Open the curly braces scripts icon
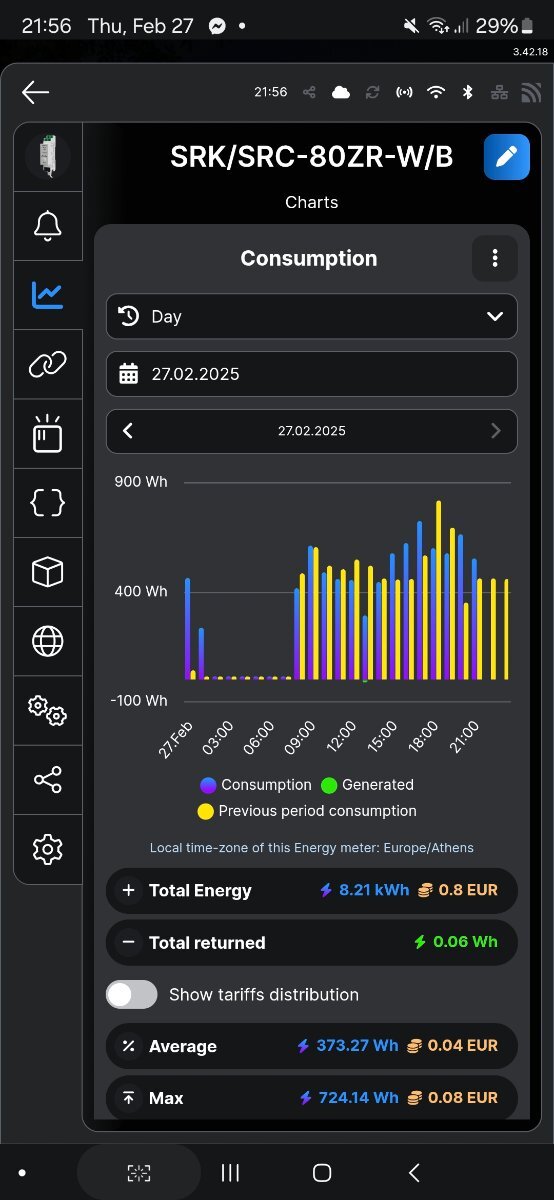 (48, 504)
